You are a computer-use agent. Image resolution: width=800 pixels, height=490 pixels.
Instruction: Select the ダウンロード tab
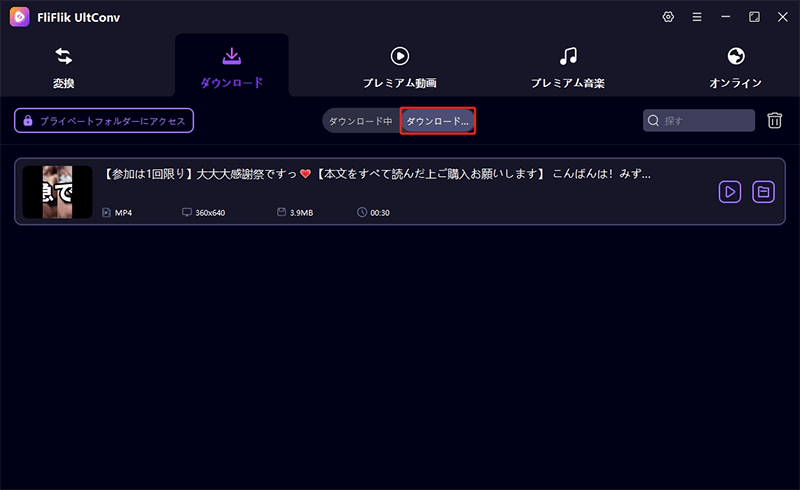pos(231,66)
